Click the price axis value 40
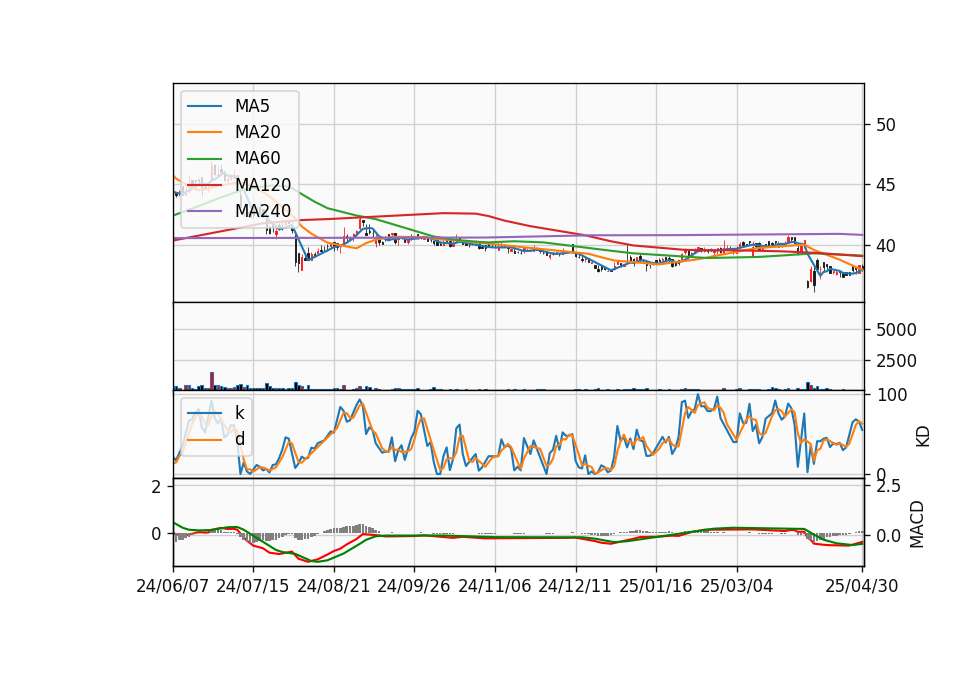Viewport: 960px width, 690px height. point(886,246)
